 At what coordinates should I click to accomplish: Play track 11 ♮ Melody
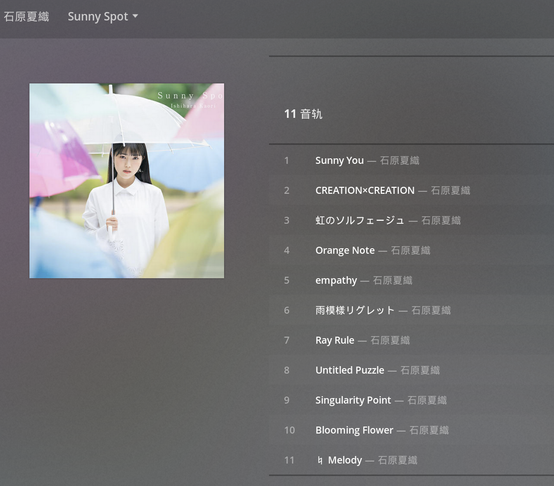click(x=340, y=461)
